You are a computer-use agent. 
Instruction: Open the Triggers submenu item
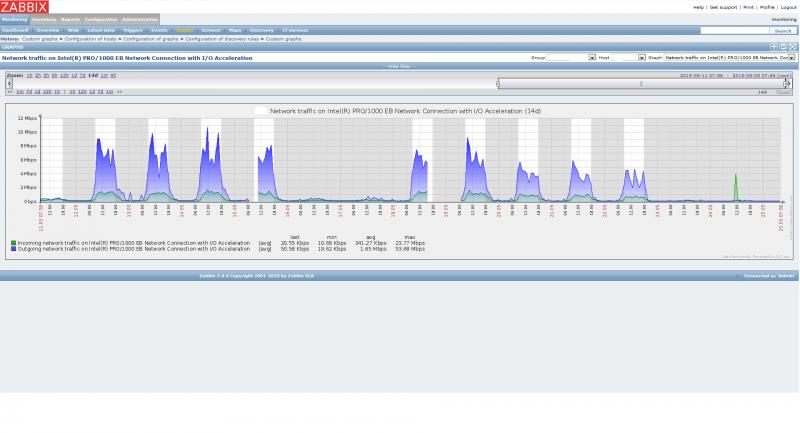pos(131,30)
